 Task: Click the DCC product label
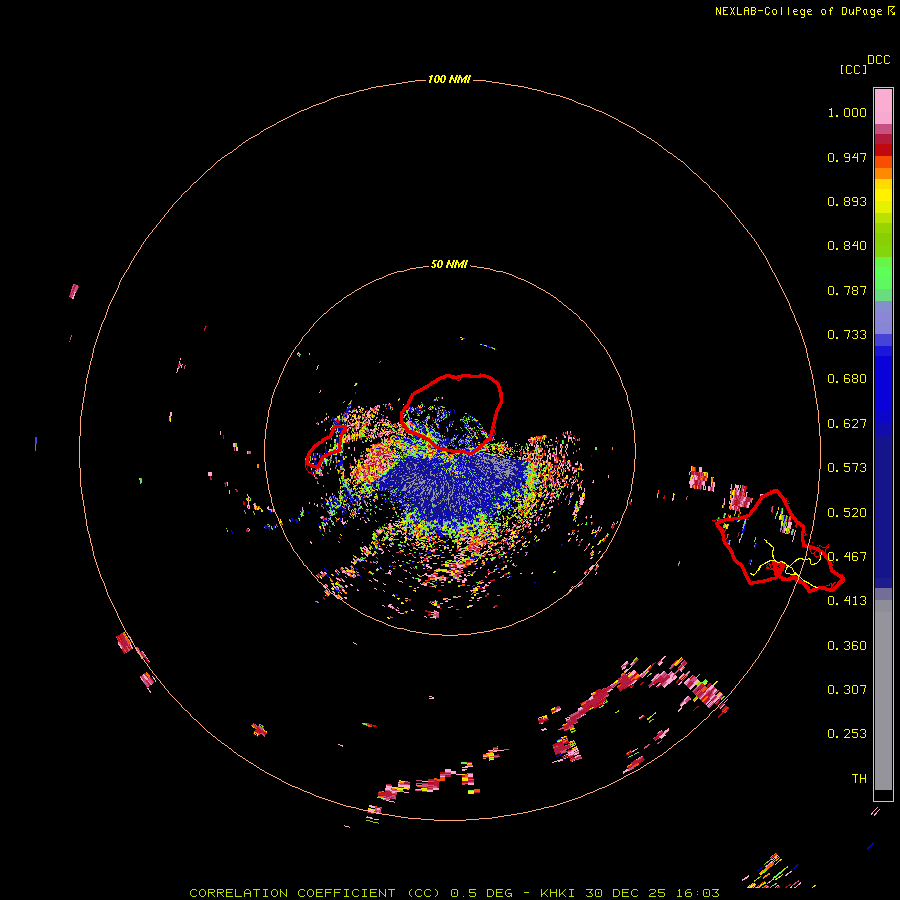click(x=878, y=60)
